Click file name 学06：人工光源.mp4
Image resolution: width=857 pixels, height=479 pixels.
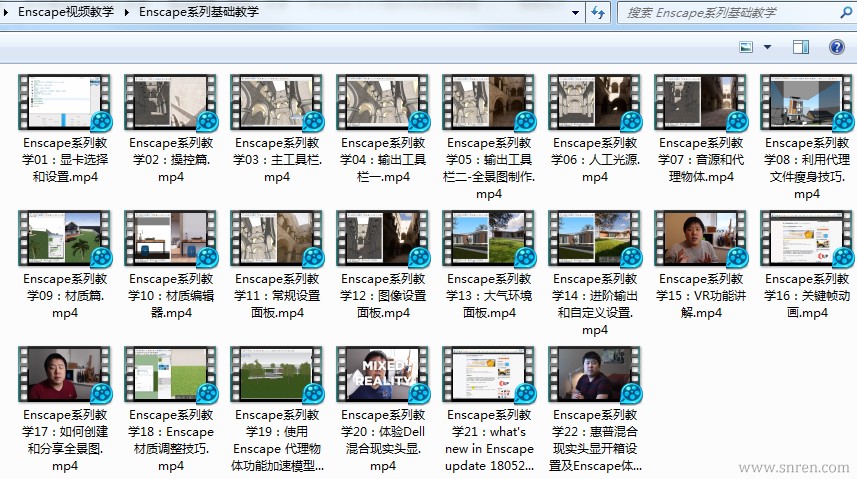click(595, 160)
